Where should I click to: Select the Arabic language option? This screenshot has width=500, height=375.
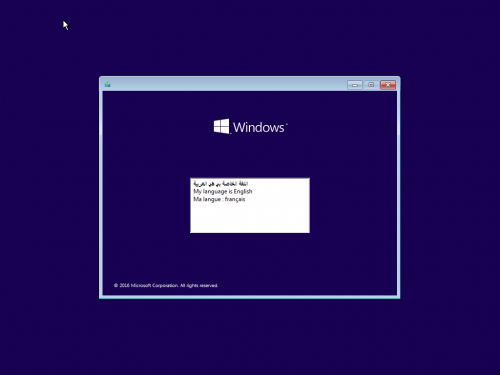(x=221, y=184)
